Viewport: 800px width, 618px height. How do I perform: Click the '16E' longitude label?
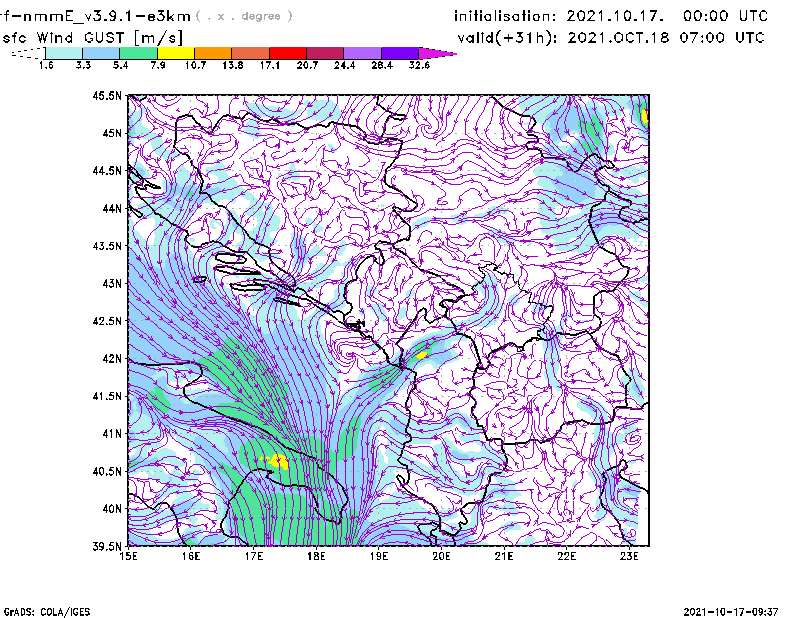coord(191,556)
